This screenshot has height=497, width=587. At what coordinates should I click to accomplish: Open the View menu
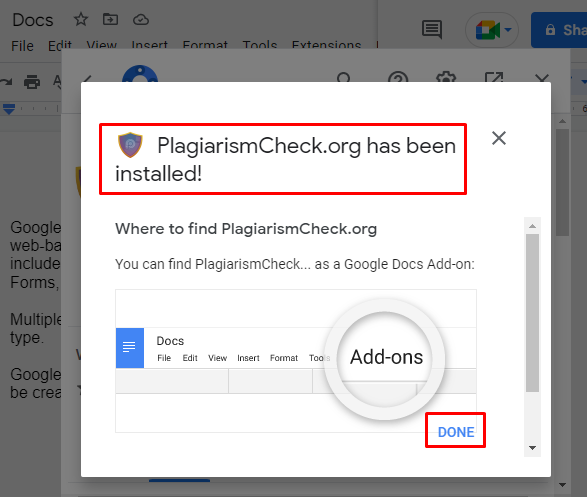click(101, 45)
